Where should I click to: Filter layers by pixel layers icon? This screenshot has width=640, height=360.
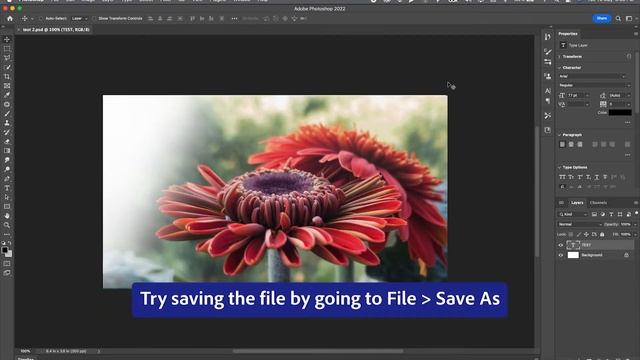tap(594, 214)
